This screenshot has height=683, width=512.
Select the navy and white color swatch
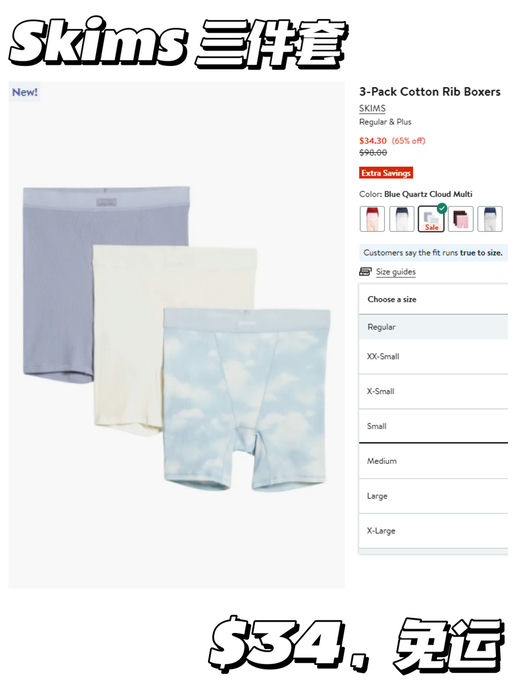click(x=401, y=219)
